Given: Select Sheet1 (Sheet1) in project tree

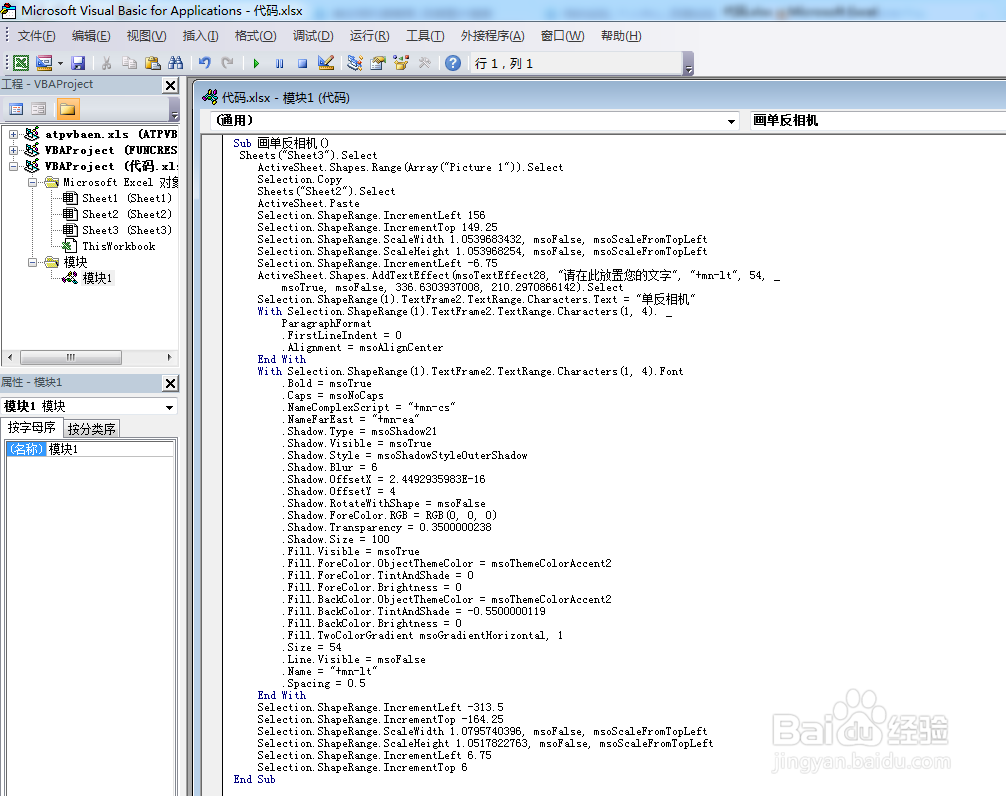Looking at the screenshot, I should [x=126, y=198].
